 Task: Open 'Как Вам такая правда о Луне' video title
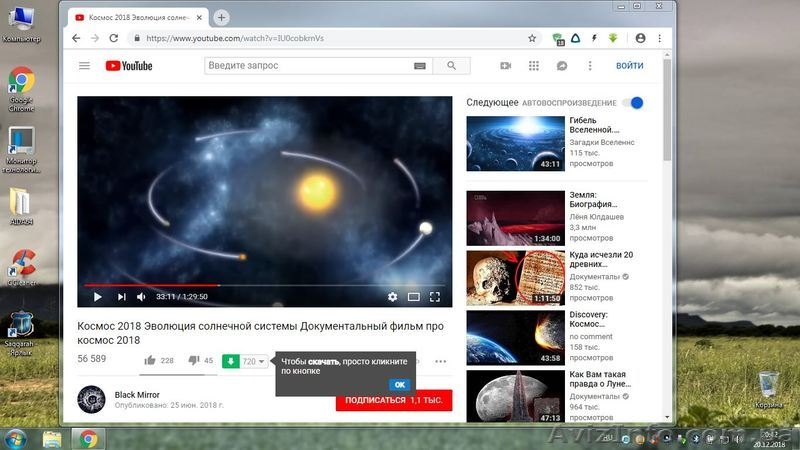tap(601, 379)
